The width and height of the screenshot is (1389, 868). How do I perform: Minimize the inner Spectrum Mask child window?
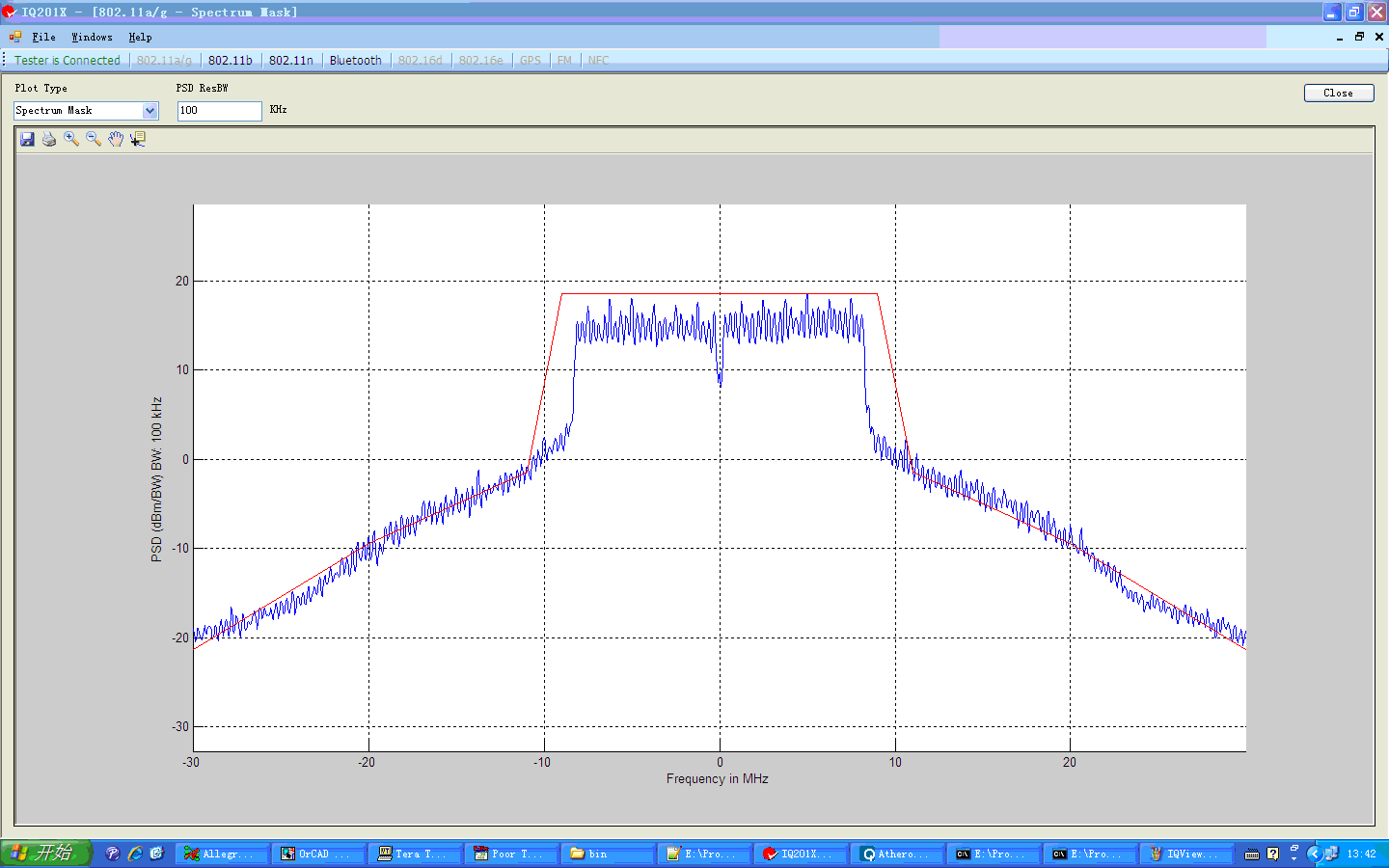(x=1340, y=37)
